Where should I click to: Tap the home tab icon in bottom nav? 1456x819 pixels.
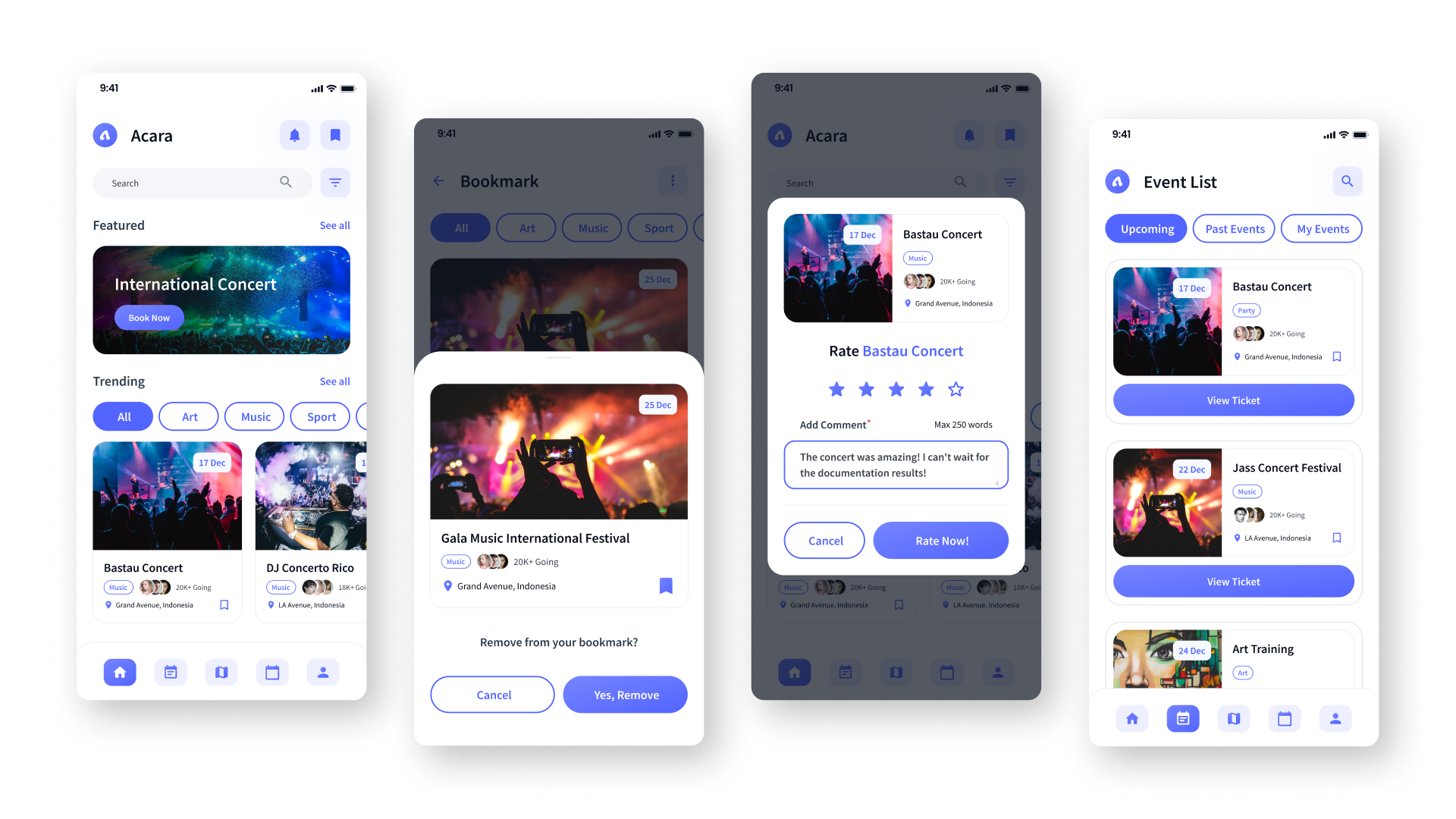pos(120,671)
